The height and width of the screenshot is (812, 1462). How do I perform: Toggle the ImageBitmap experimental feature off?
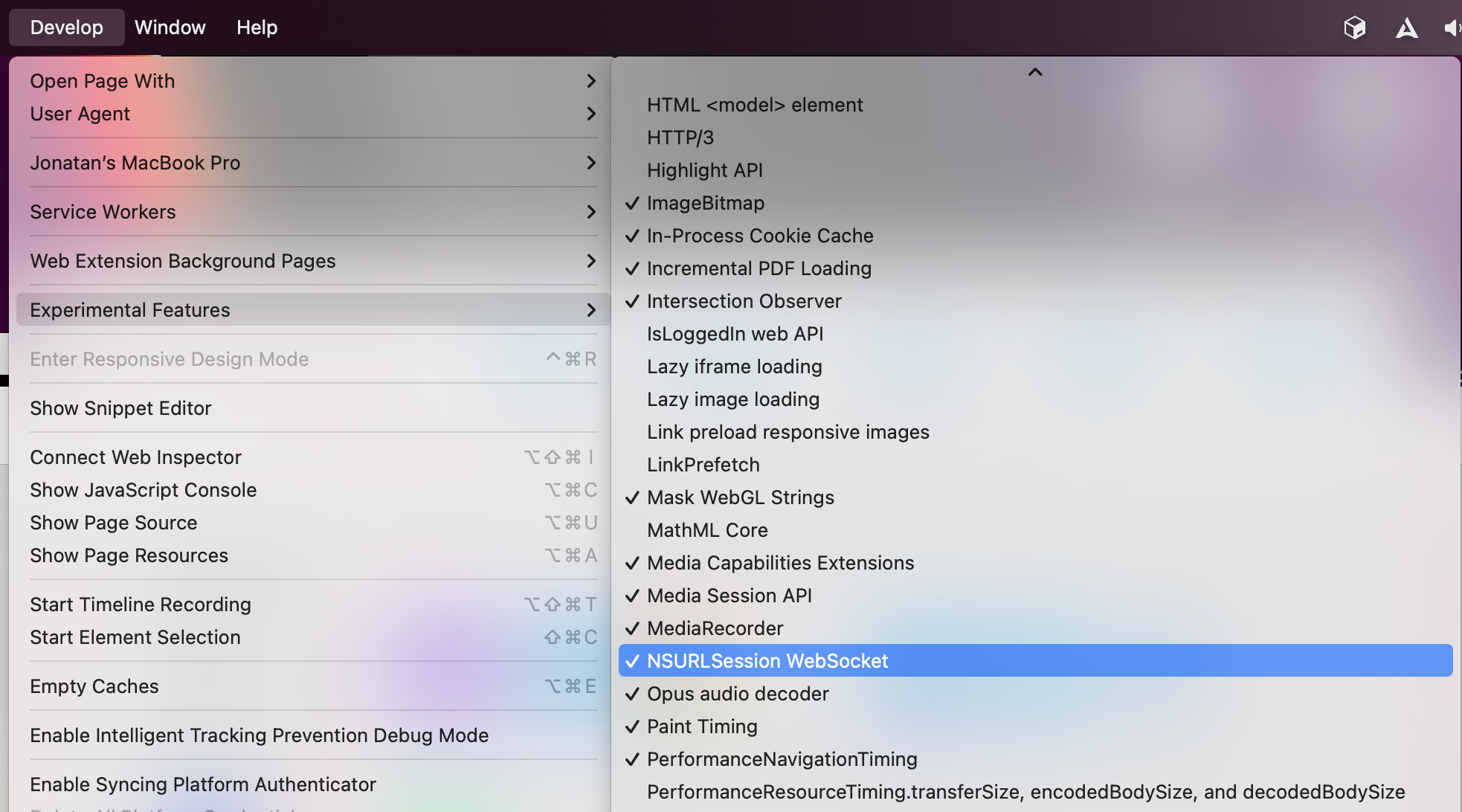(705, 203)
